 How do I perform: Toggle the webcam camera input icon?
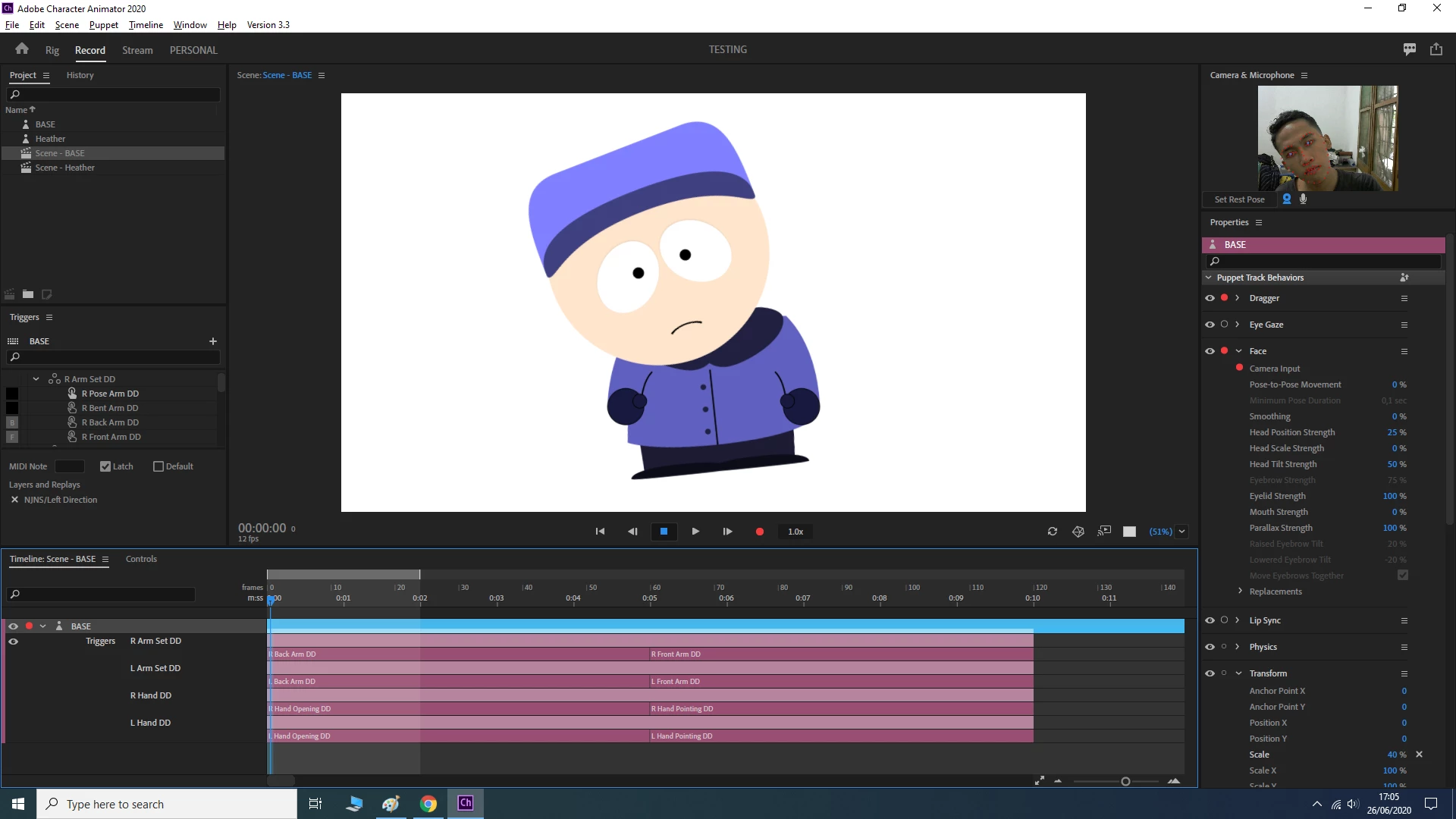1287,199
